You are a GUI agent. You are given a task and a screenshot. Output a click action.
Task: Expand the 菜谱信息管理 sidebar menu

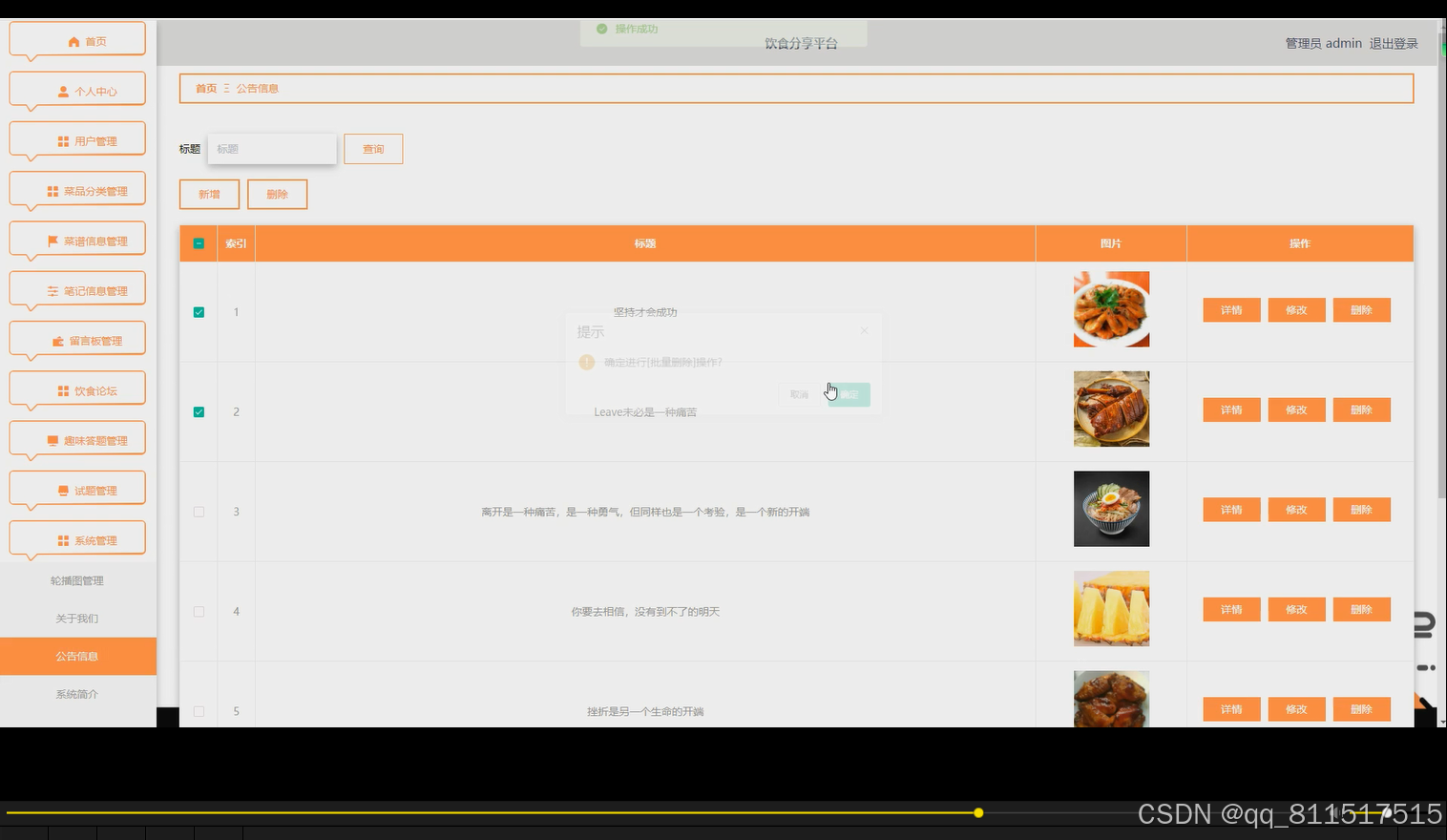[x=77, y=241]
